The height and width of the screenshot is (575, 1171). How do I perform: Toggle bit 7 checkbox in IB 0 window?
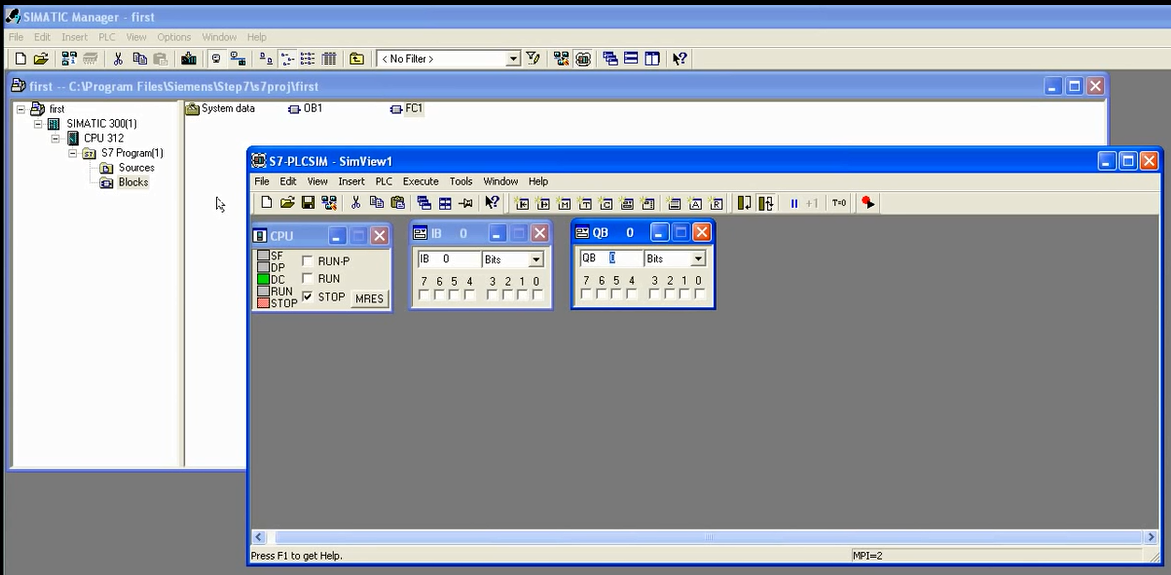click(x=423, y=295)
